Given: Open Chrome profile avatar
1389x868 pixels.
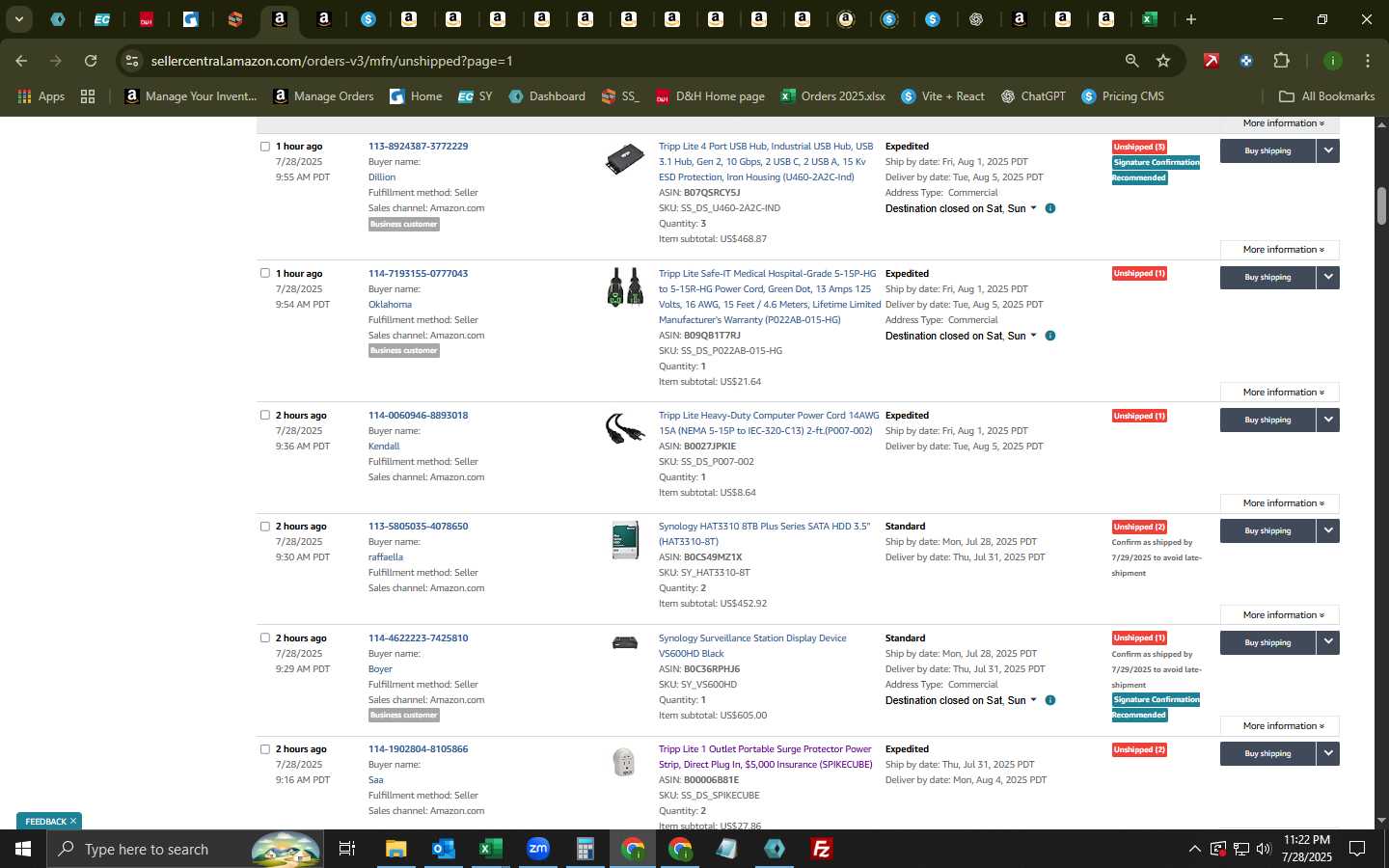Looking at the screenshot, I should [1332, 61].
